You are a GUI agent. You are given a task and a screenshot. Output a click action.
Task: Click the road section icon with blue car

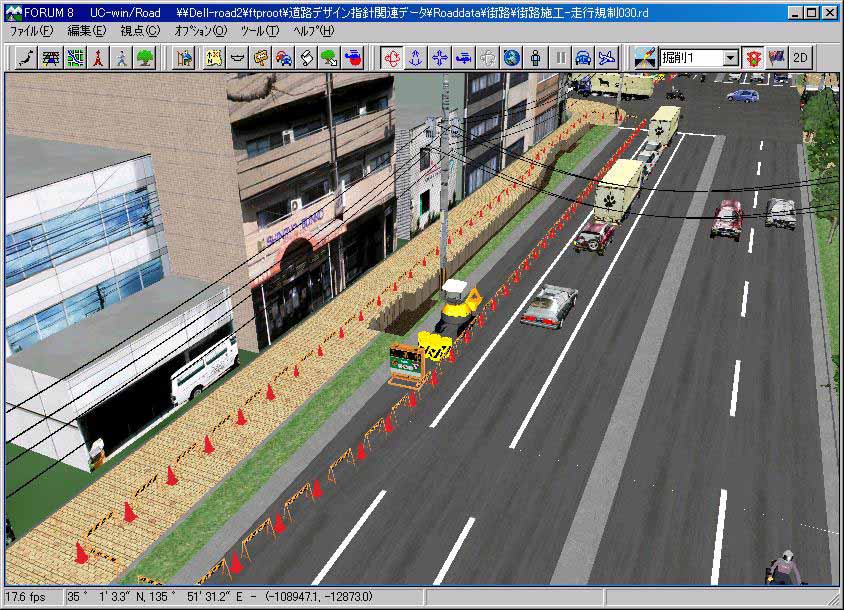click(51, 58)
